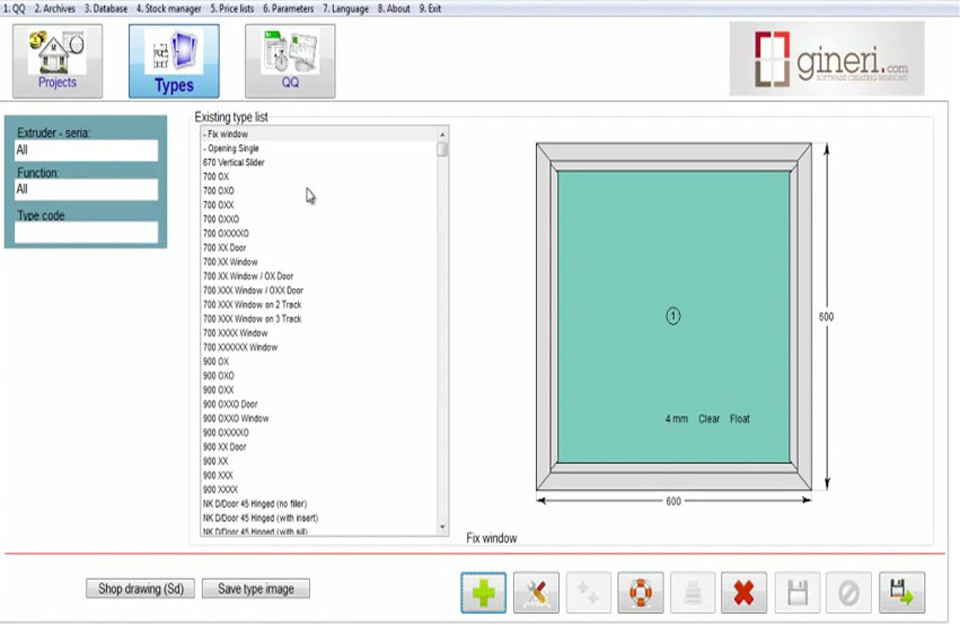The image size is (960, 625).
Task: Open the 7. Language menu
Action: (346, 9)
